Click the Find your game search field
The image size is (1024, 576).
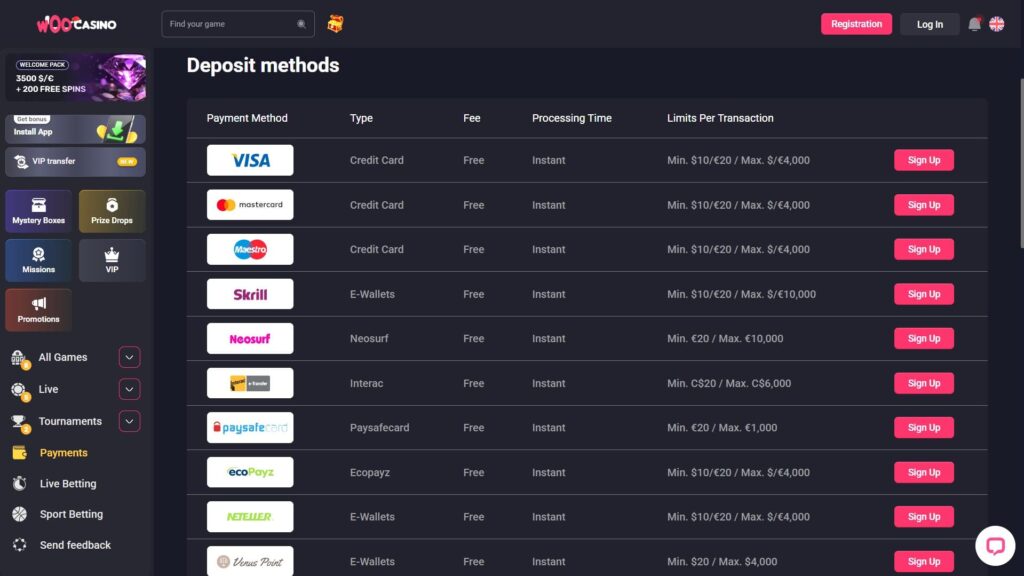[230, 24]
